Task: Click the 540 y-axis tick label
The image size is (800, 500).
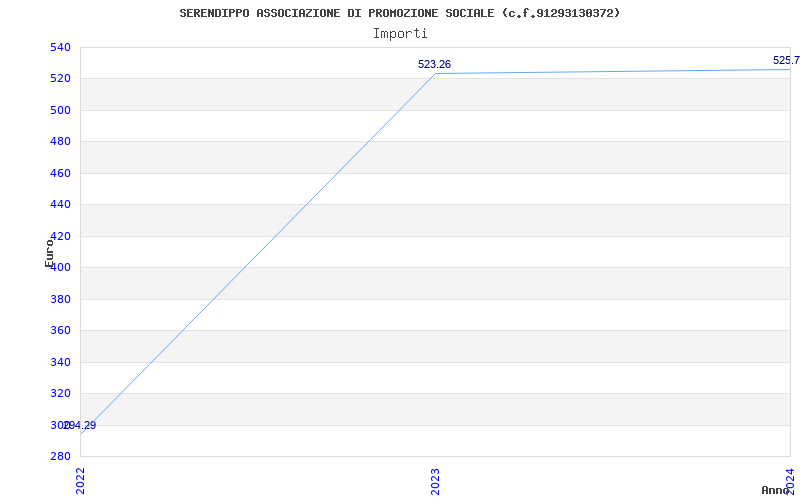Action: [60, 47]
